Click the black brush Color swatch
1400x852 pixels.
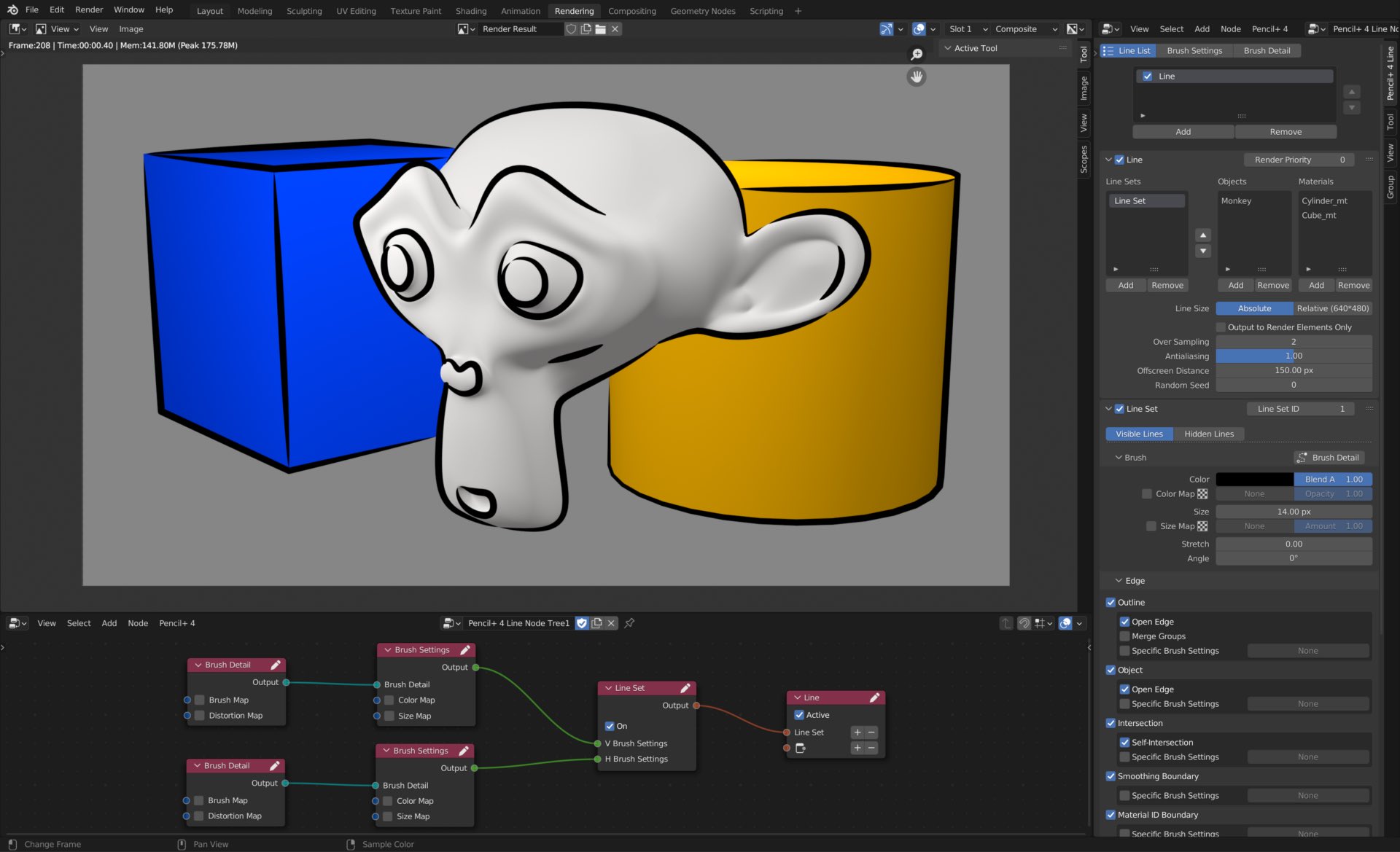(x=1254, y=479)
